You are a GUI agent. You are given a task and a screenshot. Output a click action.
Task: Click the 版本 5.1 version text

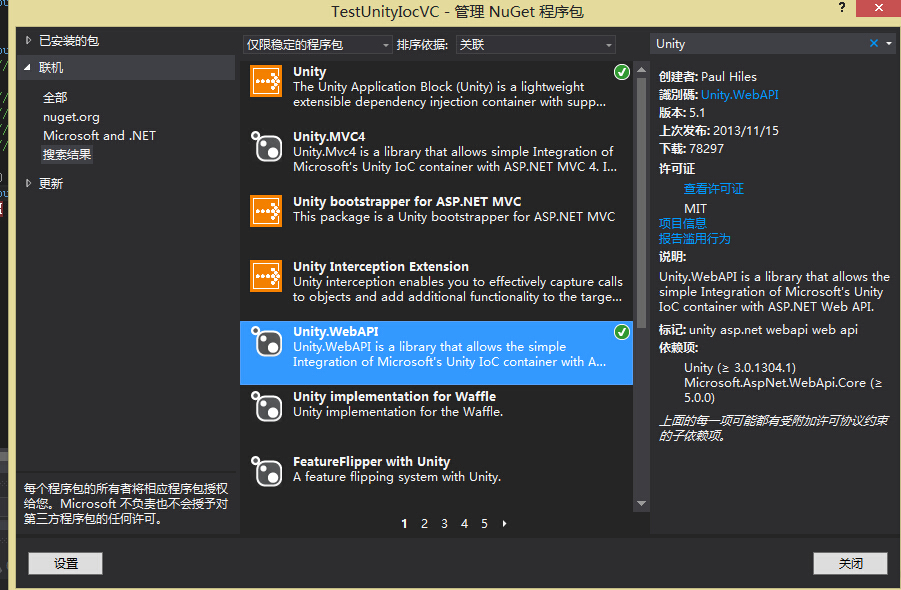(682, 113)
